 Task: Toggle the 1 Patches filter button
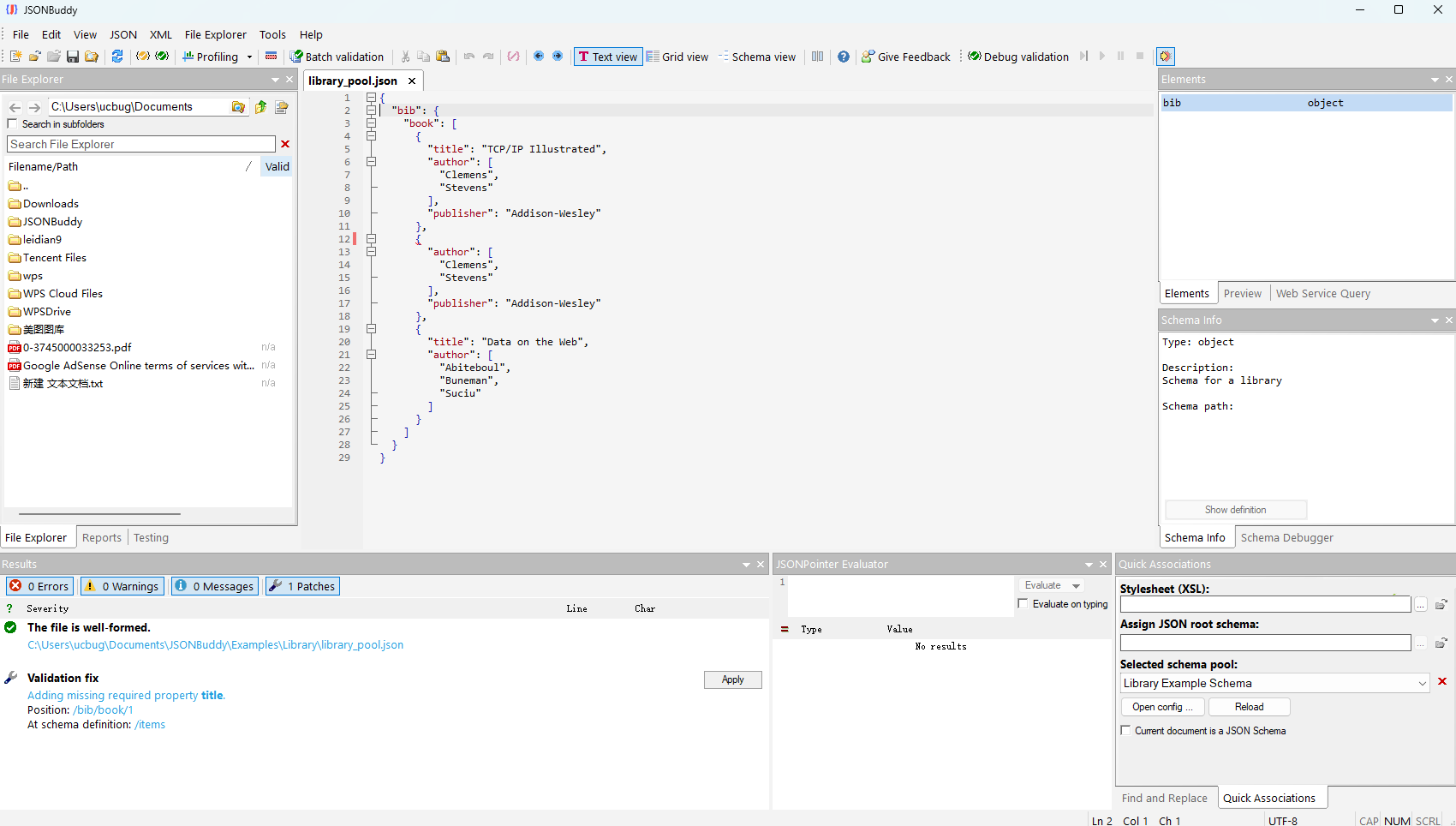[x=302, y=586]
